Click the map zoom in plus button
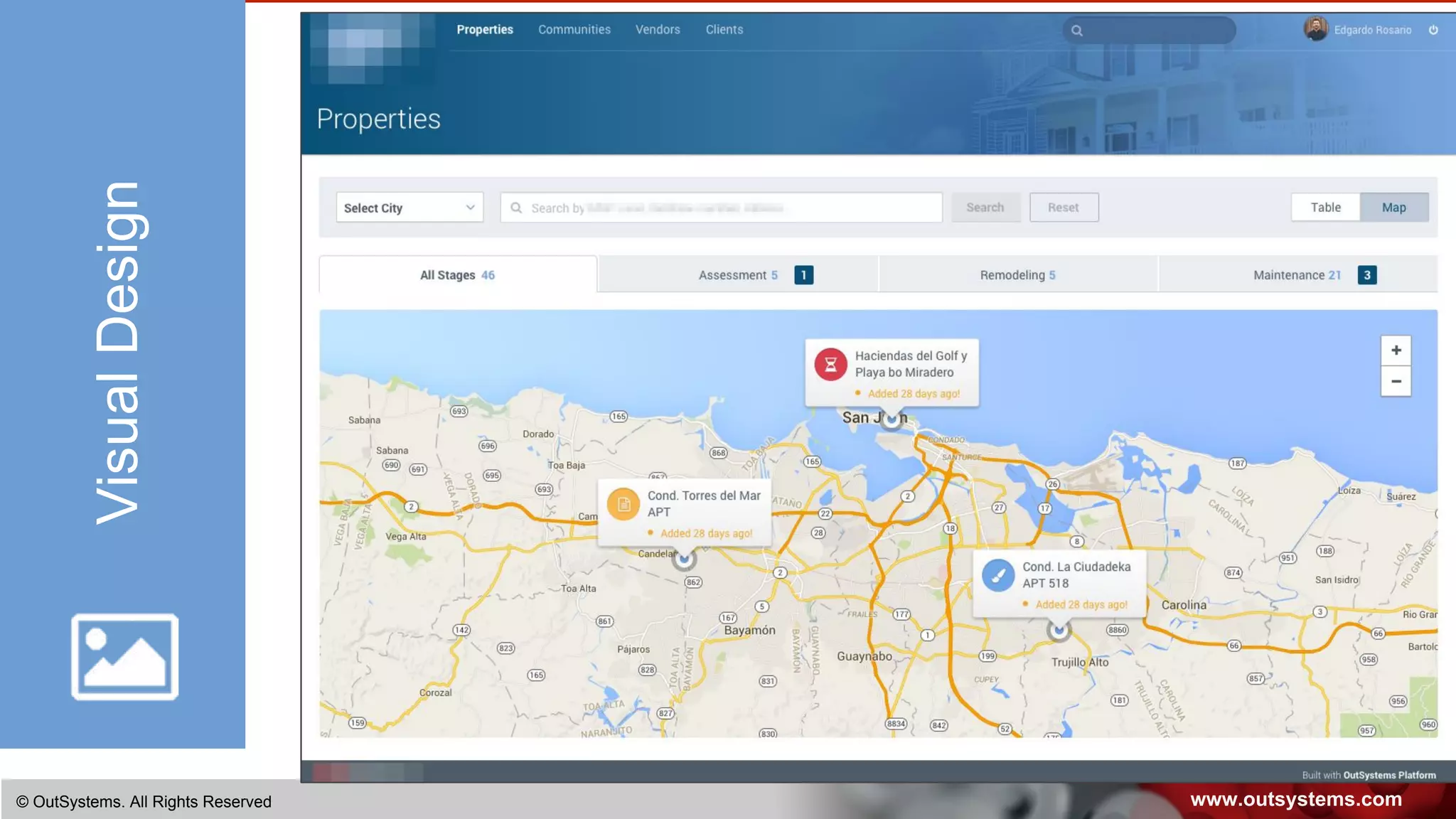1456x819 pixels. (1396, 350)
